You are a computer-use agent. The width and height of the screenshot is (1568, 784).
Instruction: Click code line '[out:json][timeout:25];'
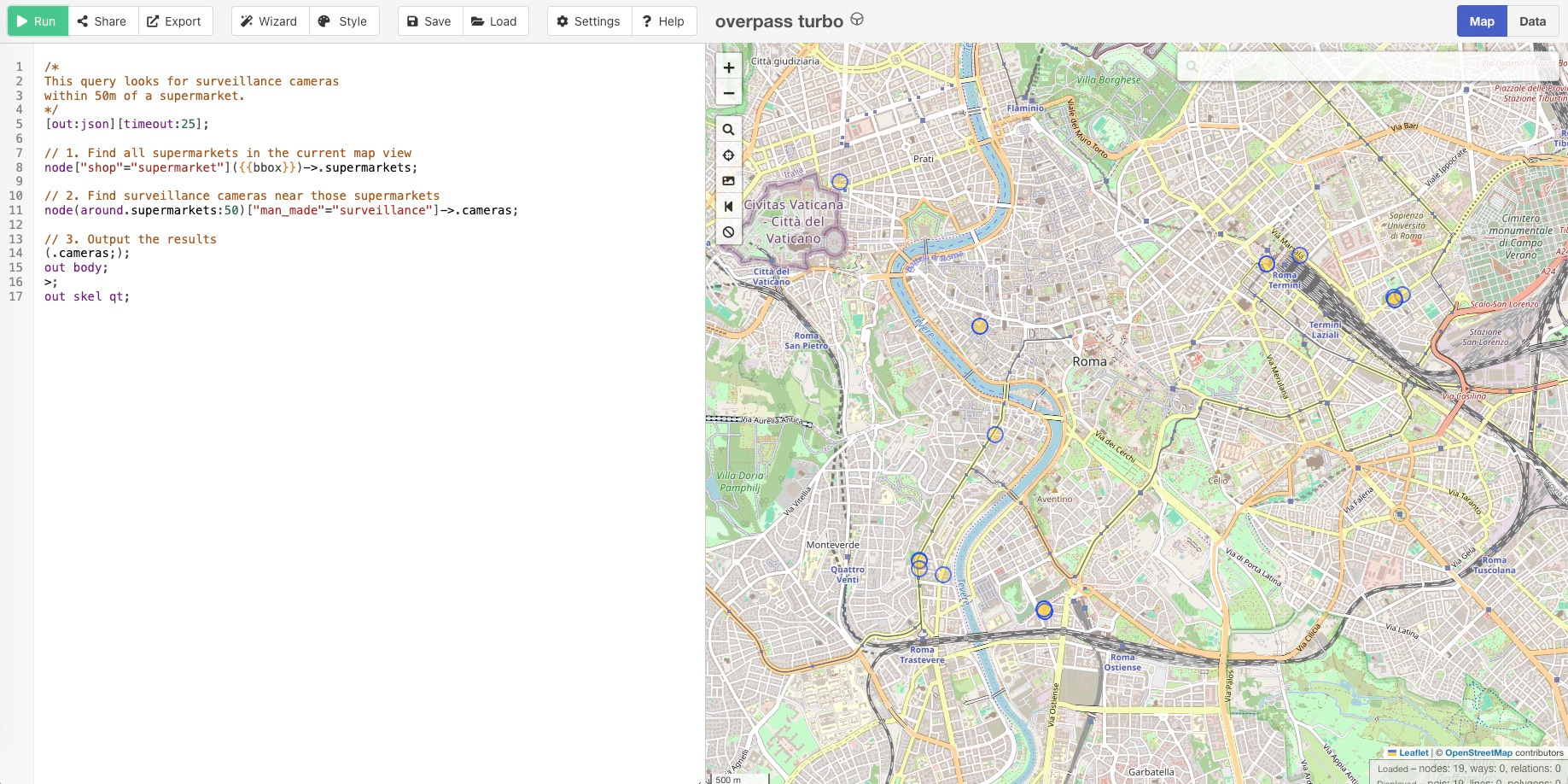pyautogui.click(x=126, y=124)
